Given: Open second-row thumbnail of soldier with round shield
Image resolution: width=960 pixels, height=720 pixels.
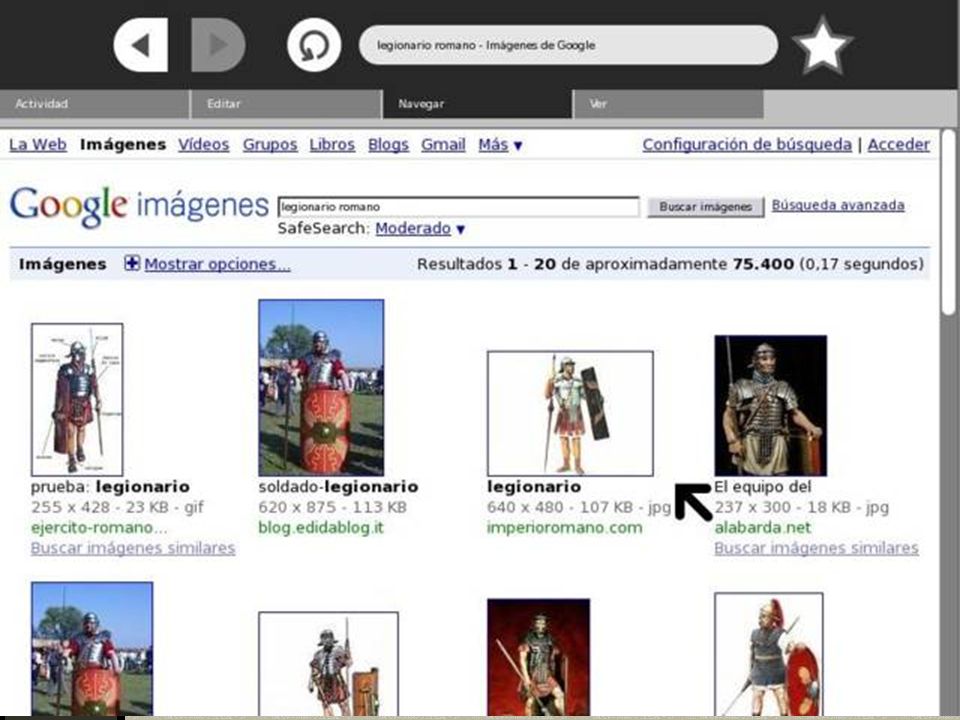Looking at the screenshot, I should click(768, 654).
